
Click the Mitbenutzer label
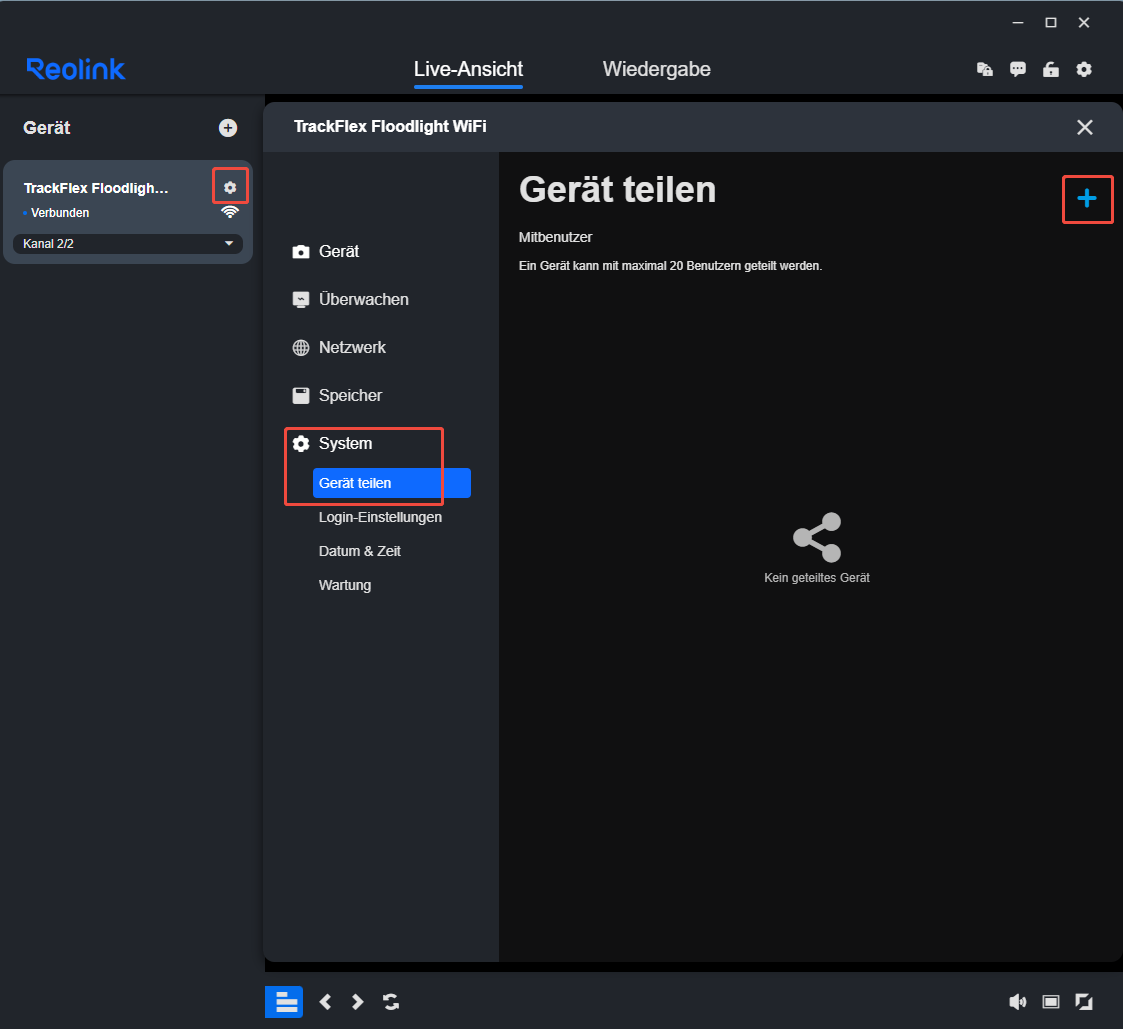pos(555,237)
